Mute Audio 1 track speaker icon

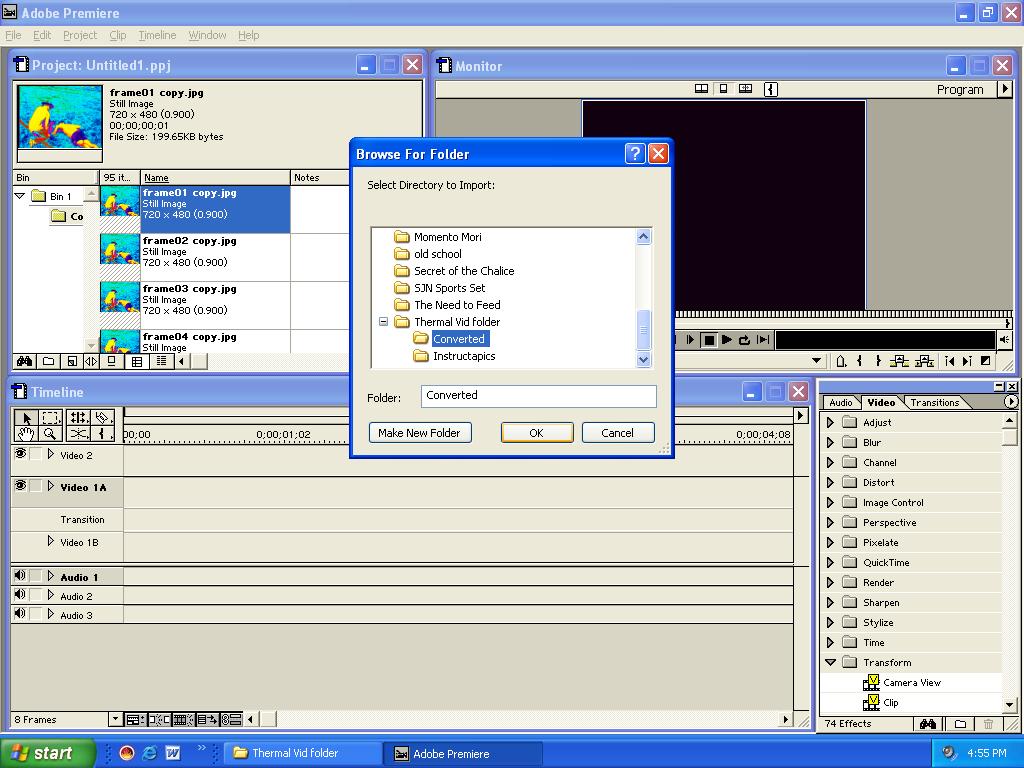coord(20,575)
